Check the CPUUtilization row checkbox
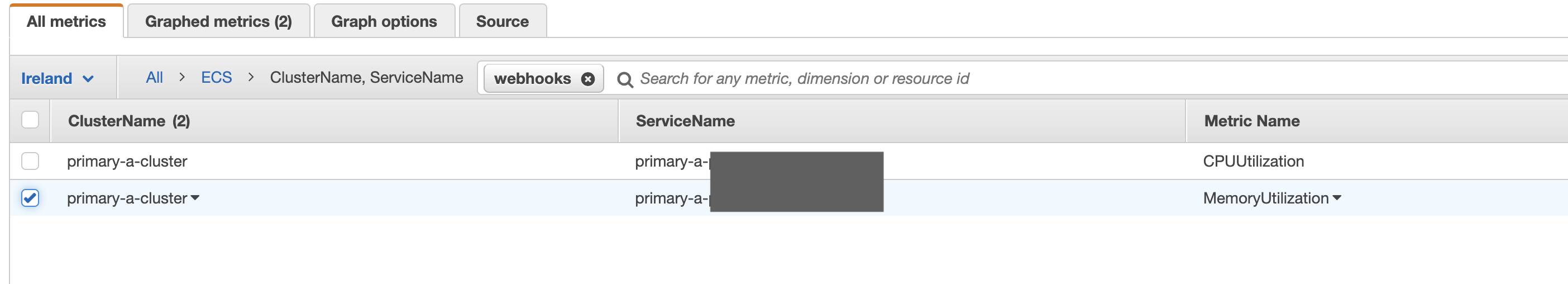 pos(30,161)
